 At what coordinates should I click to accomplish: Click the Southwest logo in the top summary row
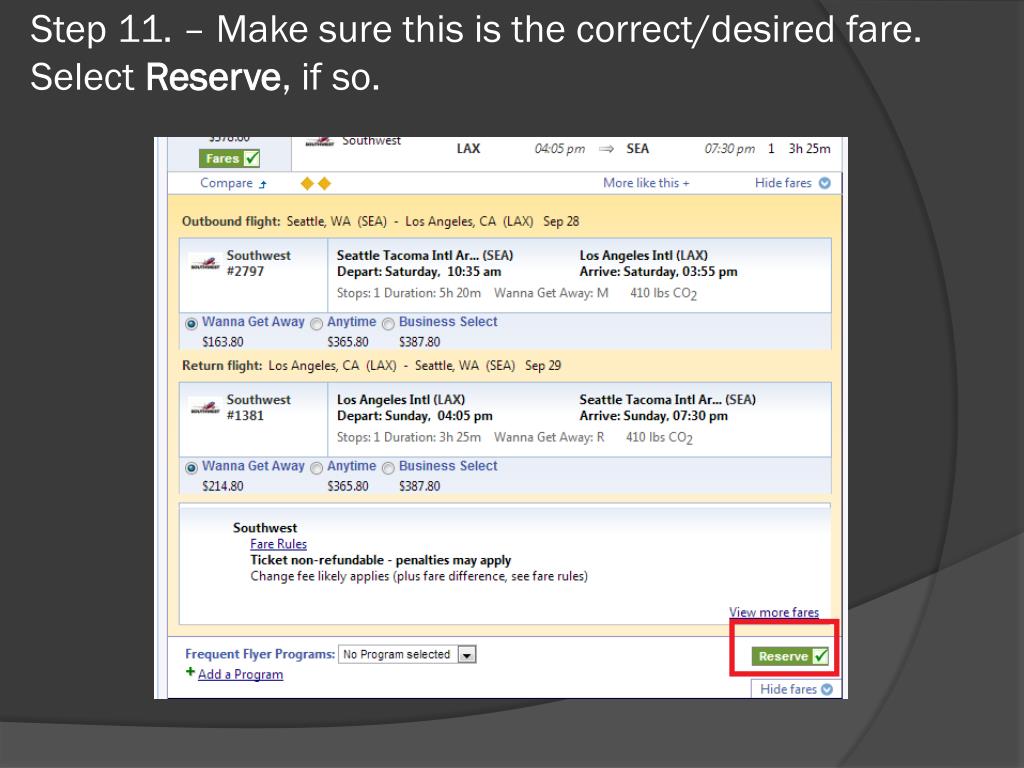coord(320,142)
